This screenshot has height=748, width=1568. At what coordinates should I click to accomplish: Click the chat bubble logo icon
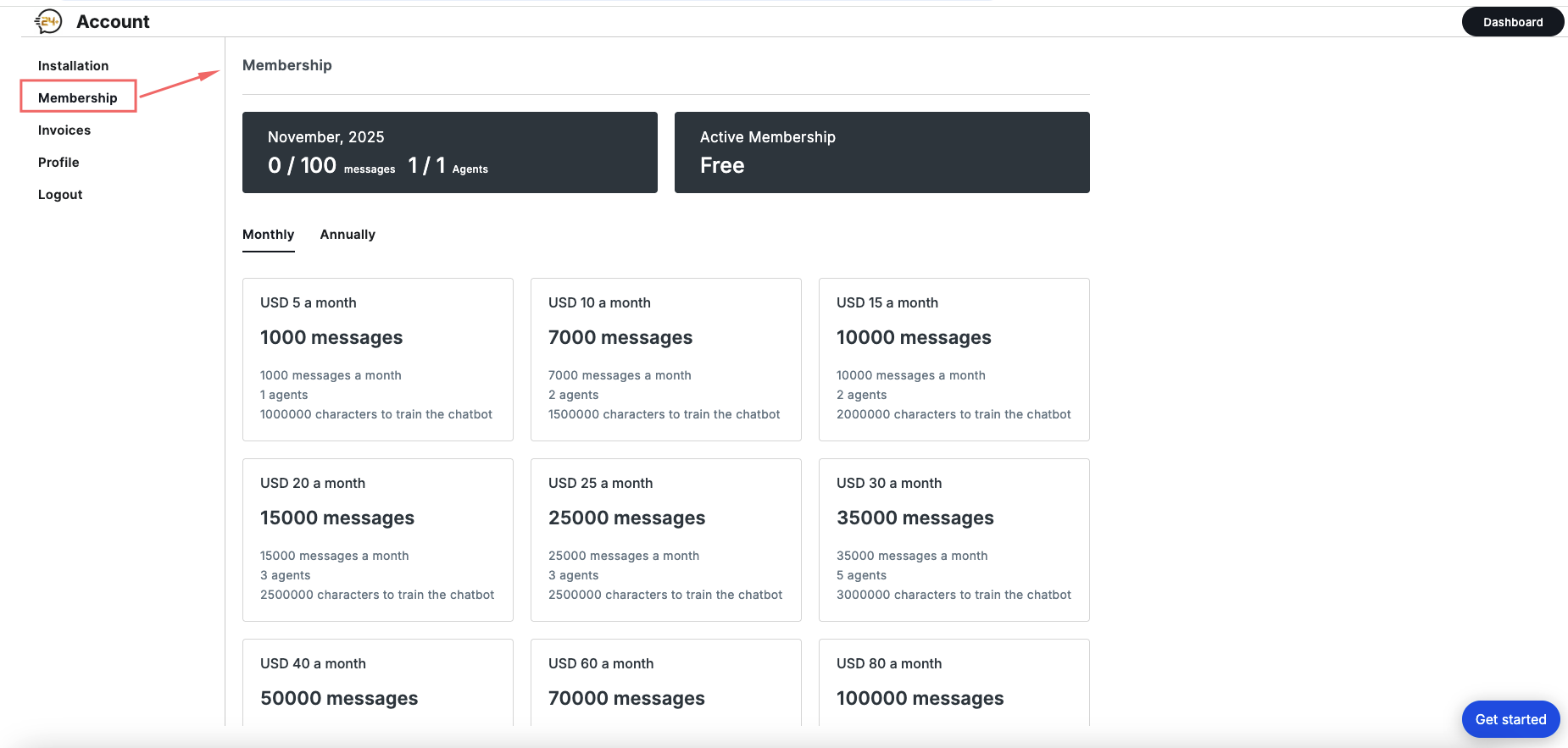click(x=48, y=21)
